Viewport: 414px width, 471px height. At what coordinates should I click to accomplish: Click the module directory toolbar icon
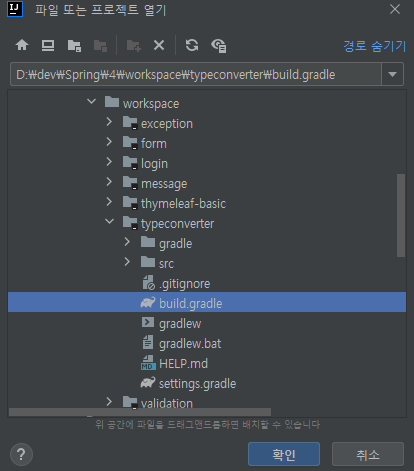(100, 45)
